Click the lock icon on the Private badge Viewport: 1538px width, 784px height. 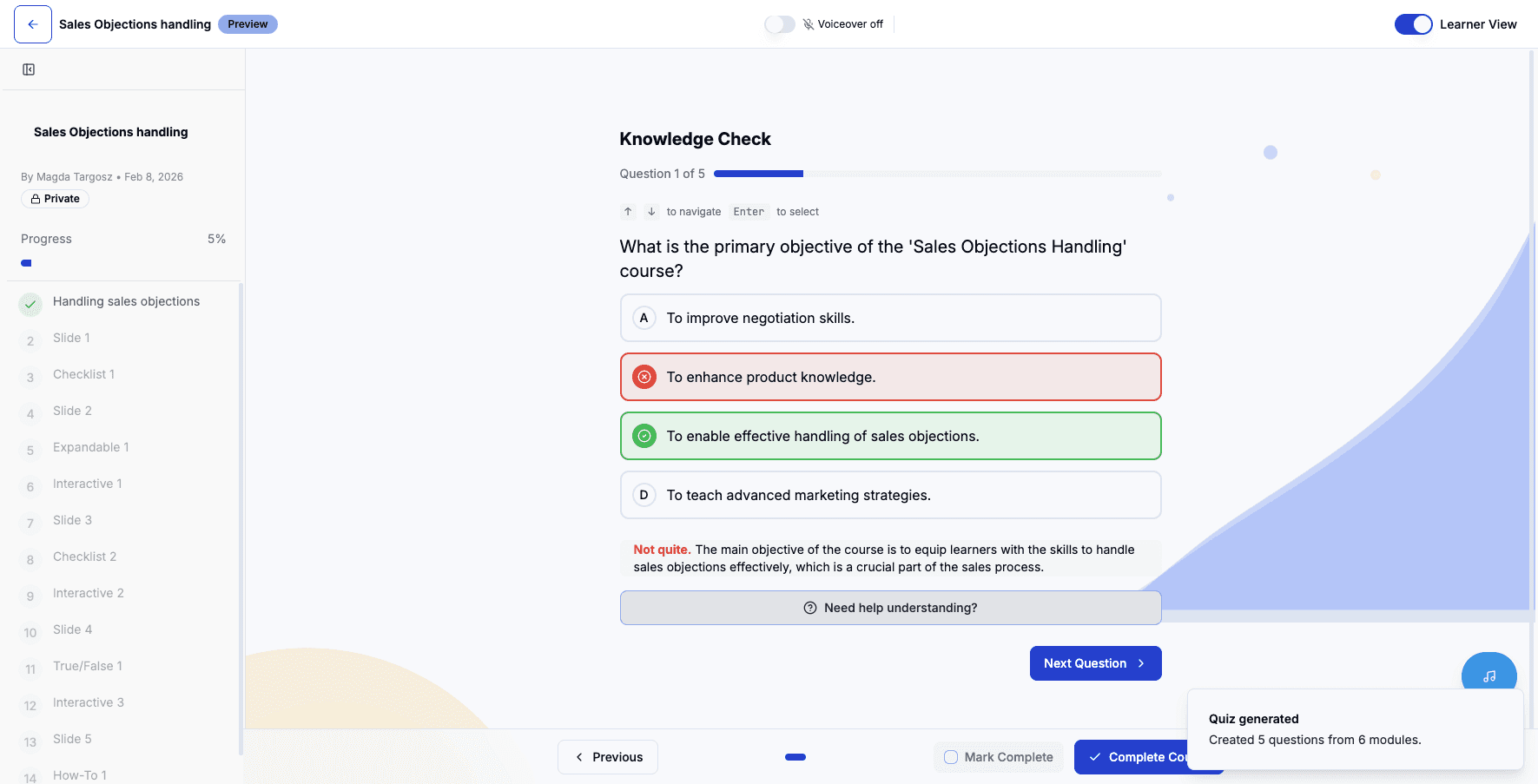pos(36,199)
